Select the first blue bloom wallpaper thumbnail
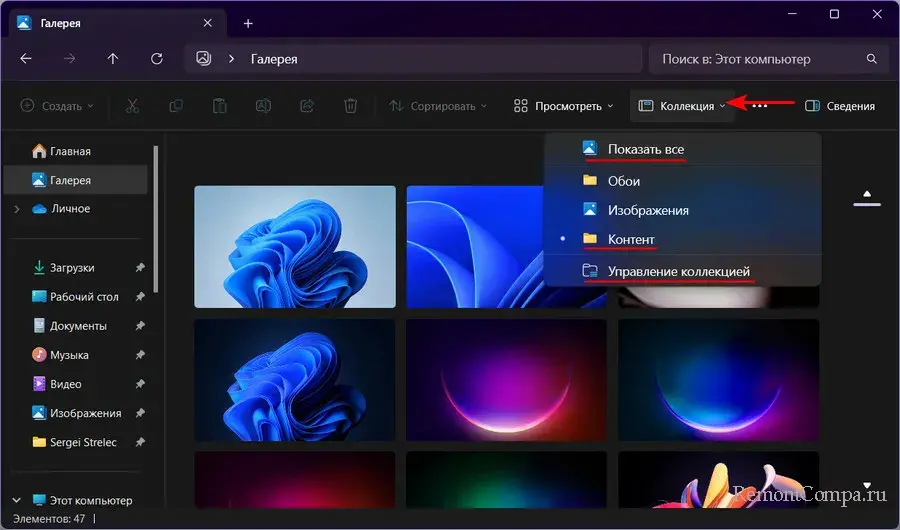The height and width of the screenshot is (530, 900). [295, 246]
